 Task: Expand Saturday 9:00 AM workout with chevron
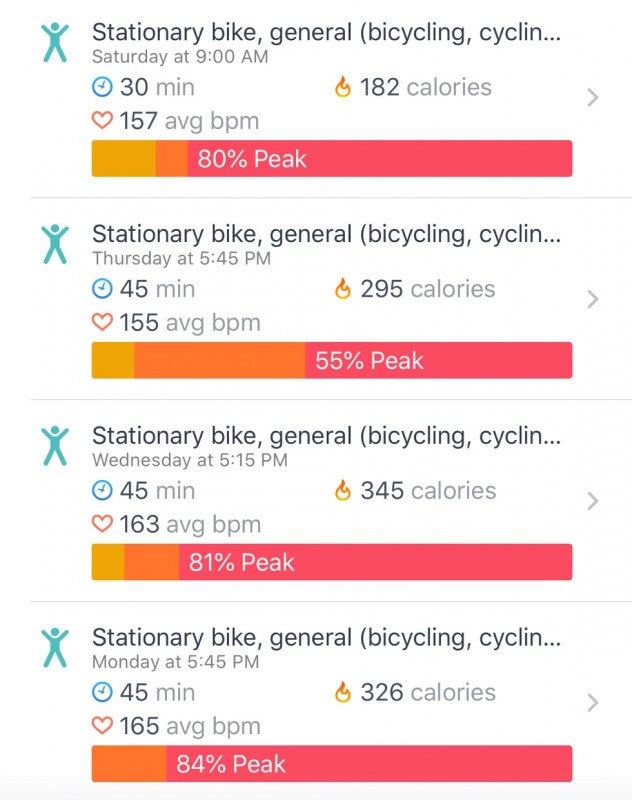tap(592, 97)
